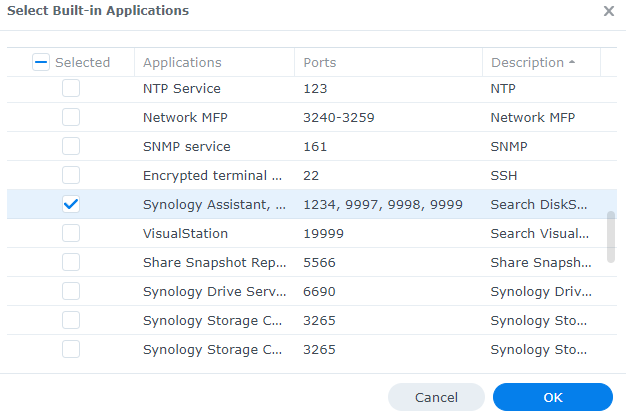The height and width of the screenshot is (418, 626).
Task: Click port value 5566
Action: coord(319,263)
